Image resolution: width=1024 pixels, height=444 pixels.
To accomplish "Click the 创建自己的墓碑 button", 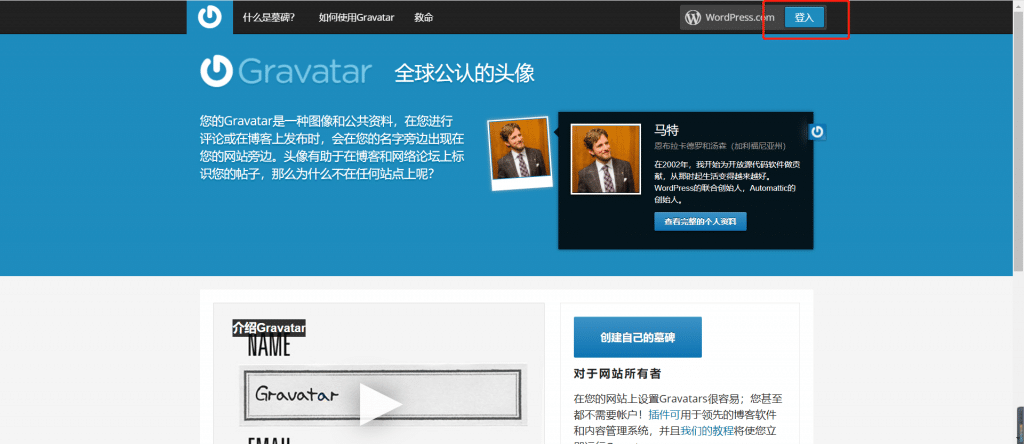I will (x=637, y=338).
